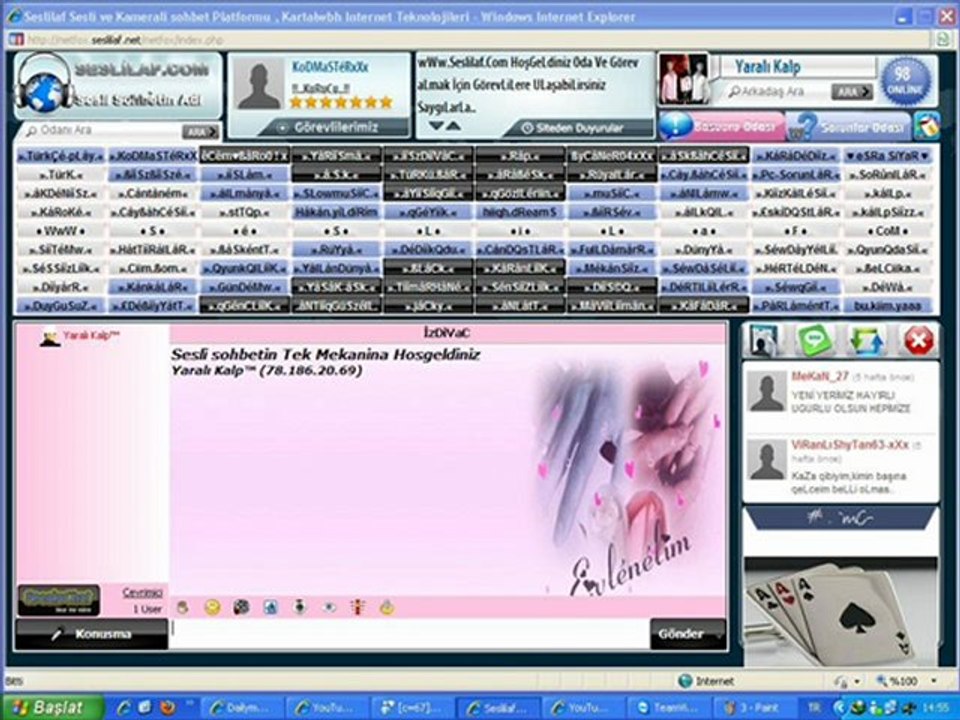960x720 pixels.
Task: Join the RüYä room
Action: click(336, 249)
